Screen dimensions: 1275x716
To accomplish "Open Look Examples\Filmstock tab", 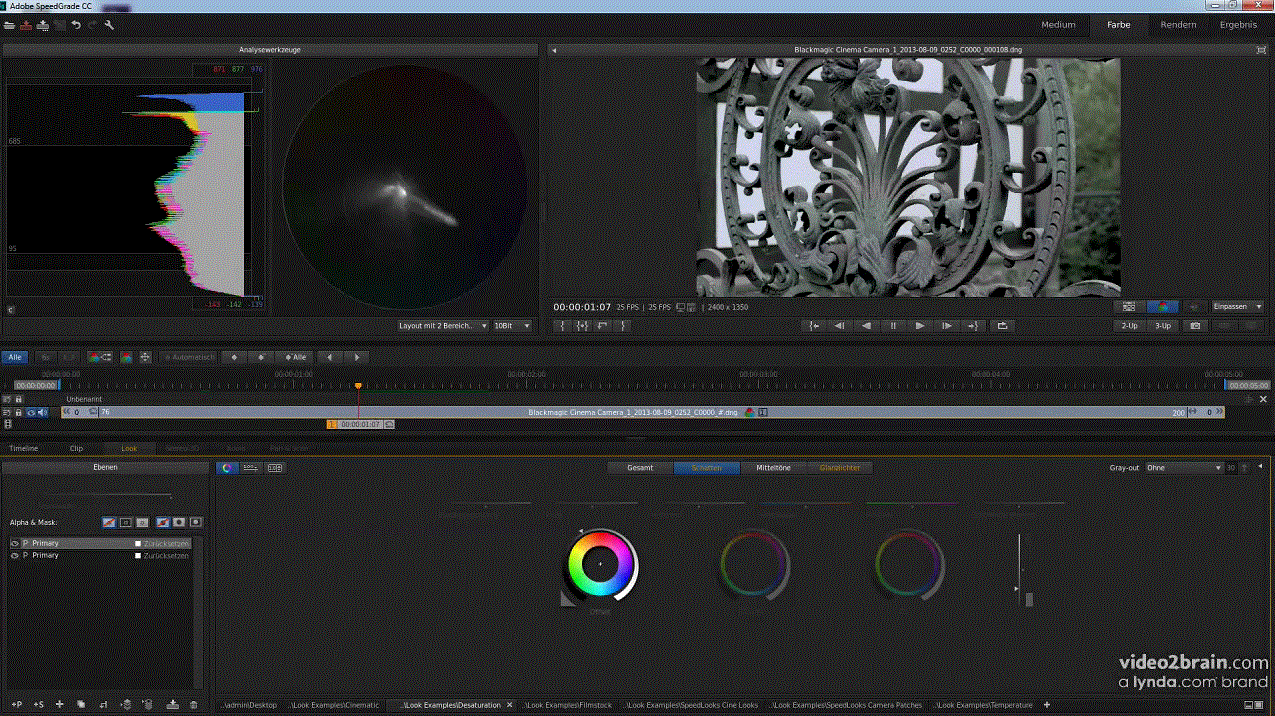I will [567, 705].
